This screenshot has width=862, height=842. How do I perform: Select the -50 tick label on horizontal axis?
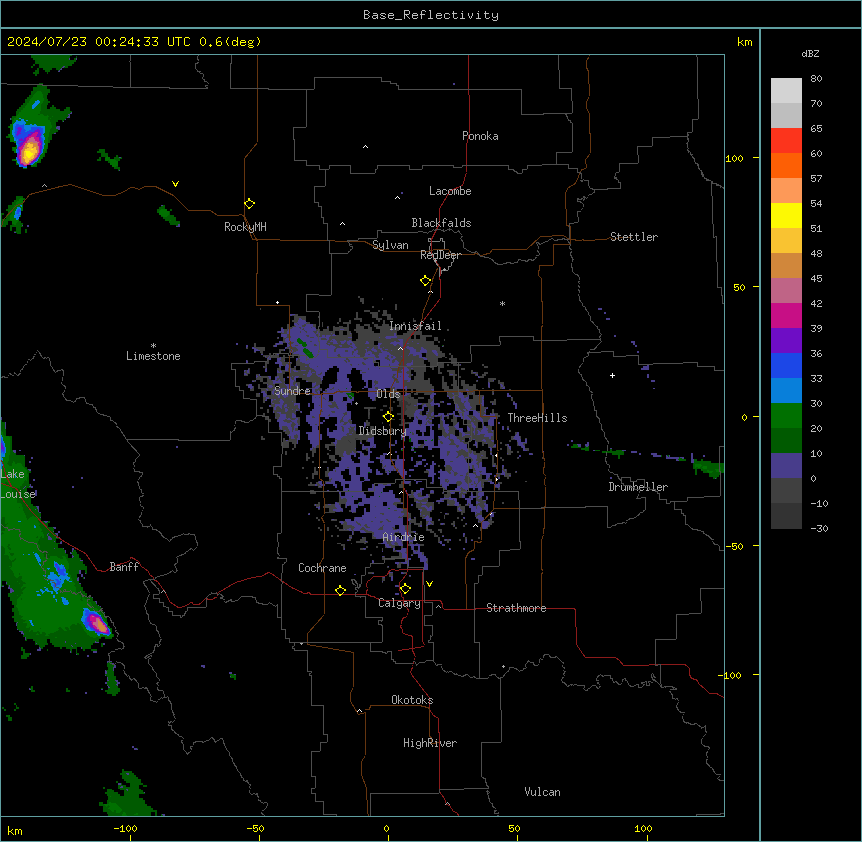(x=255, y=828)
